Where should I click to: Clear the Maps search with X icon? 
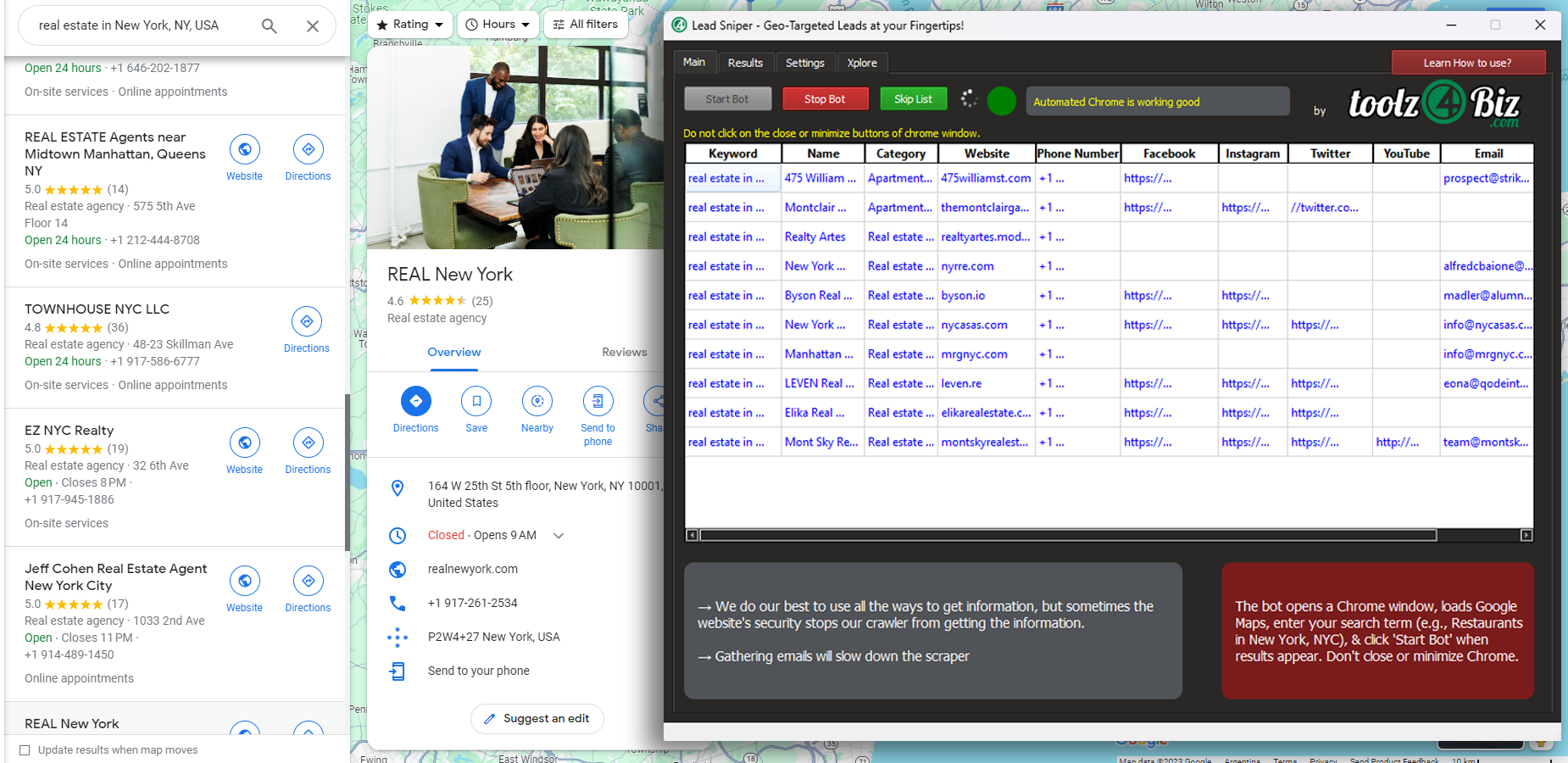(313, 26)
